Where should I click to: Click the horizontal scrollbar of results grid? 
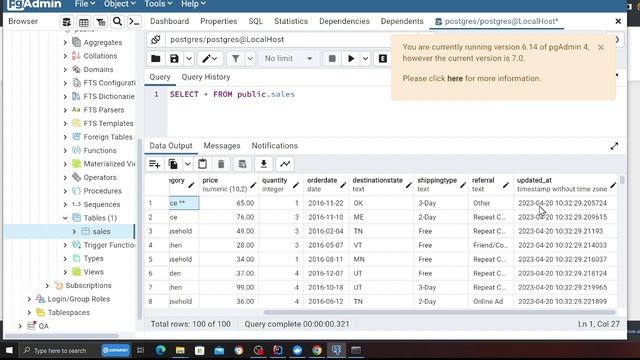[x=439, y=312]
